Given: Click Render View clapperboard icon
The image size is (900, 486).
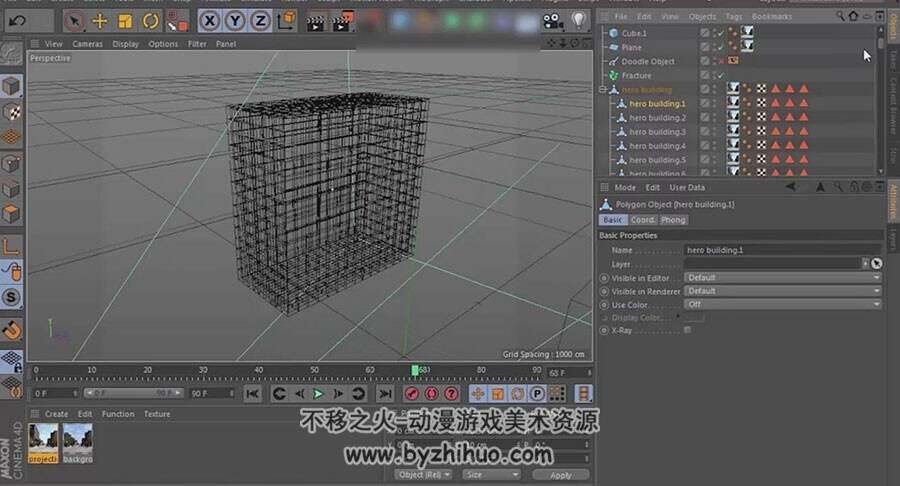Looking at the screenshot, I should click(315, 22).
